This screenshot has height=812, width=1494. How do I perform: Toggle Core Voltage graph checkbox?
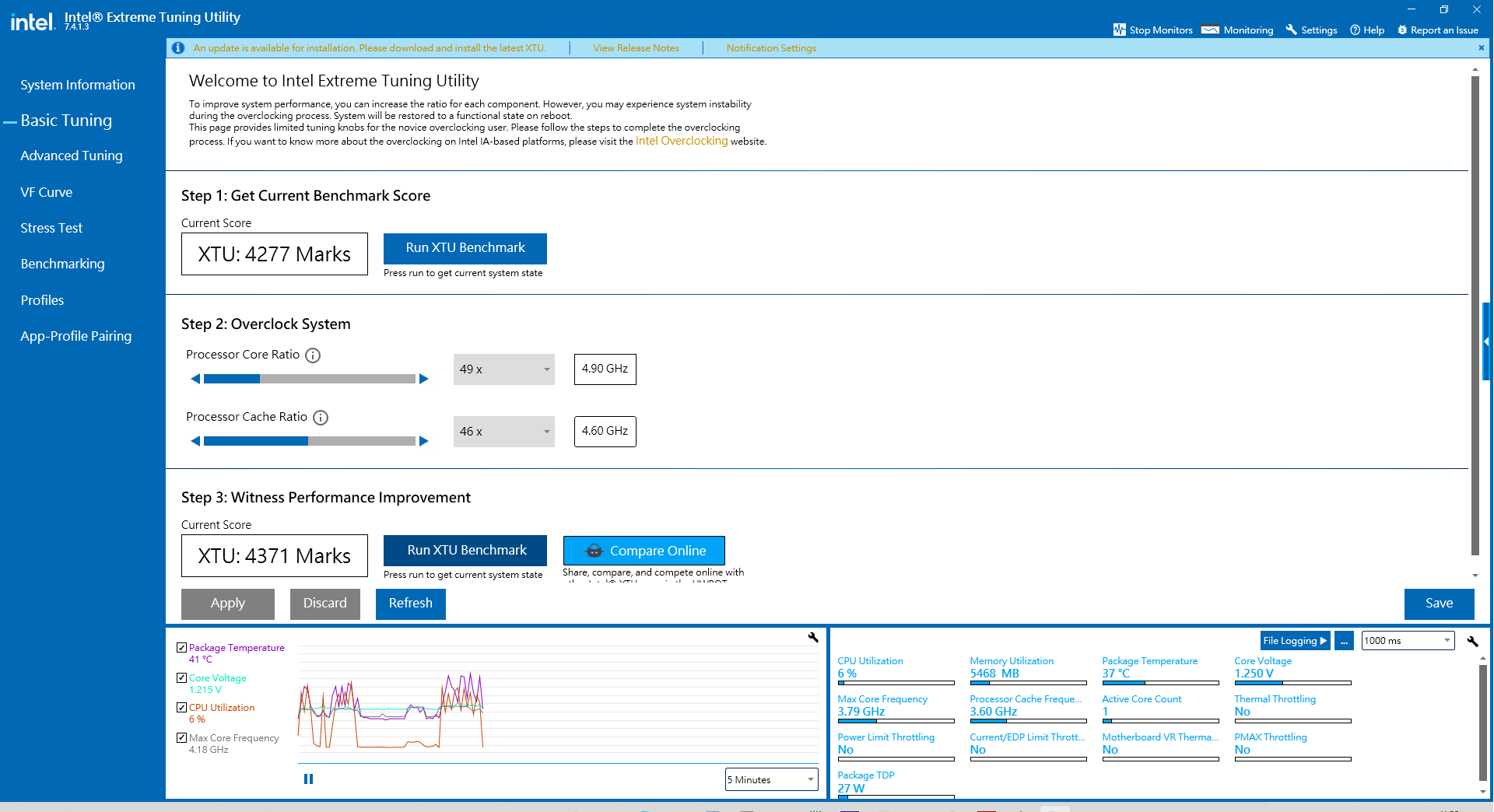[x=181, y=677]
